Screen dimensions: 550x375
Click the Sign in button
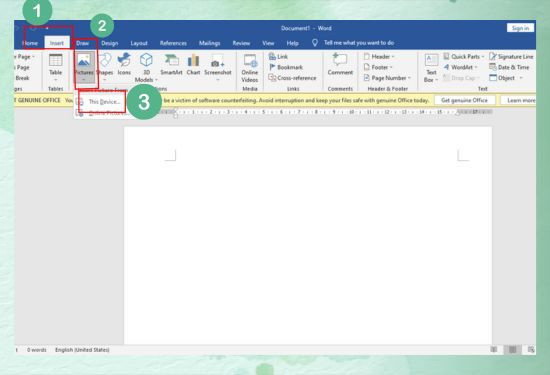(521, 28)
